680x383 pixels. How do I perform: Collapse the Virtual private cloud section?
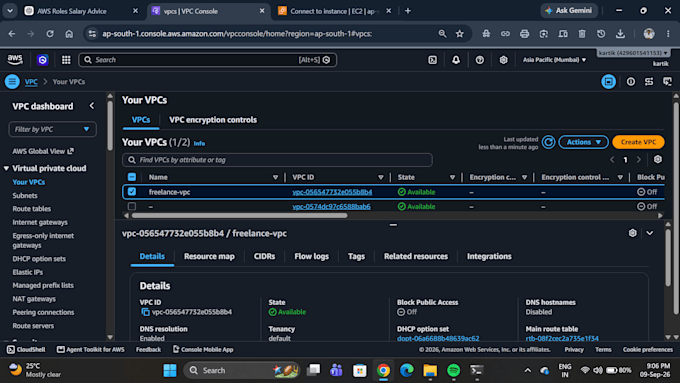click(x=7, y=168)
